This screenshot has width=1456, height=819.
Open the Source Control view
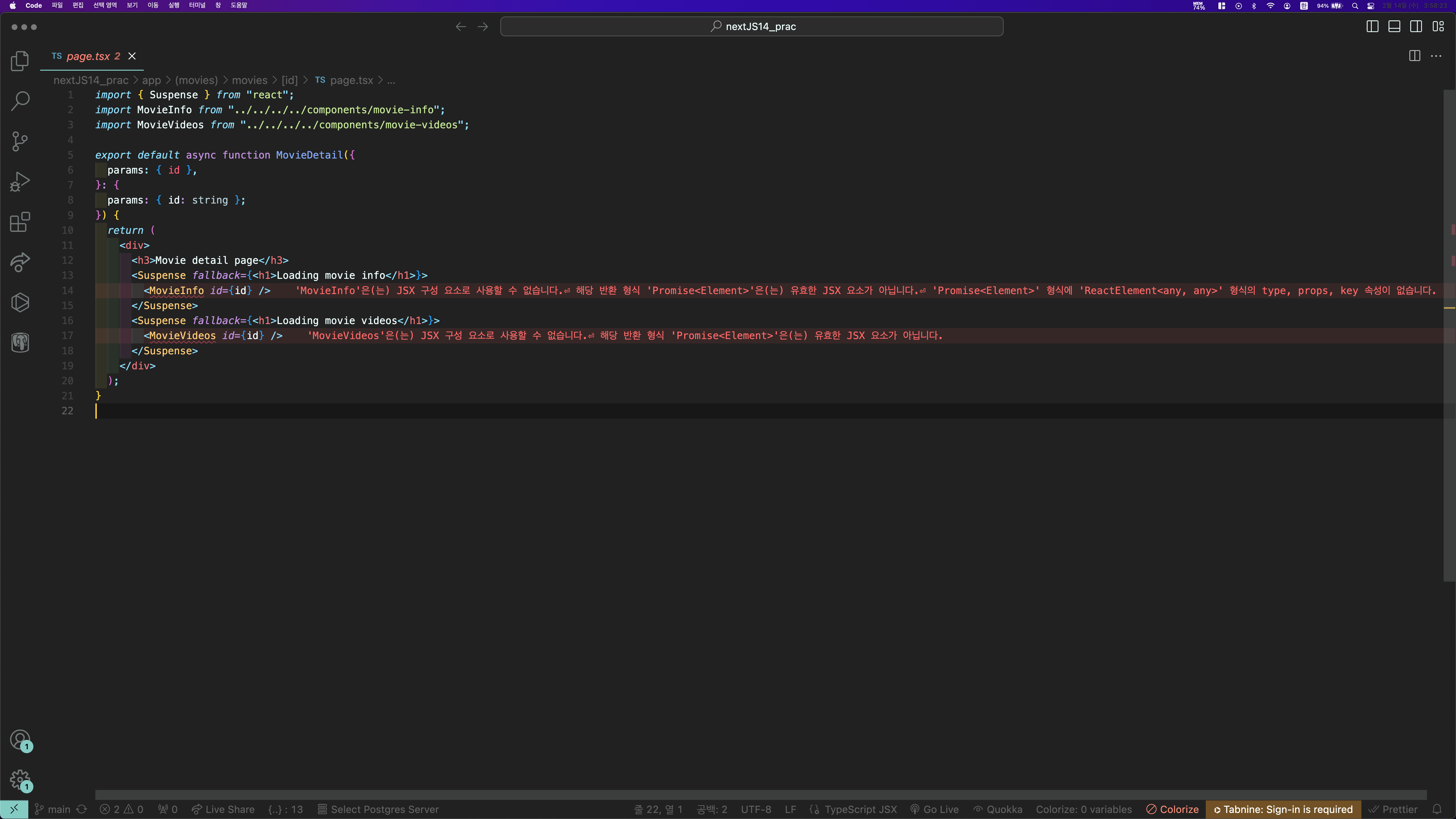[20, 141]
